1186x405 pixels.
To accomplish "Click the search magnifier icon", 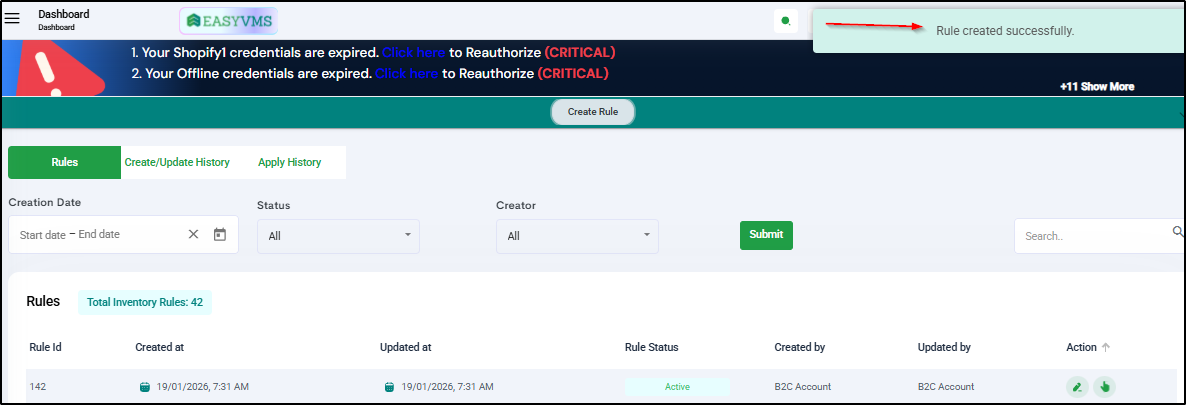I will click(1177, 233).
